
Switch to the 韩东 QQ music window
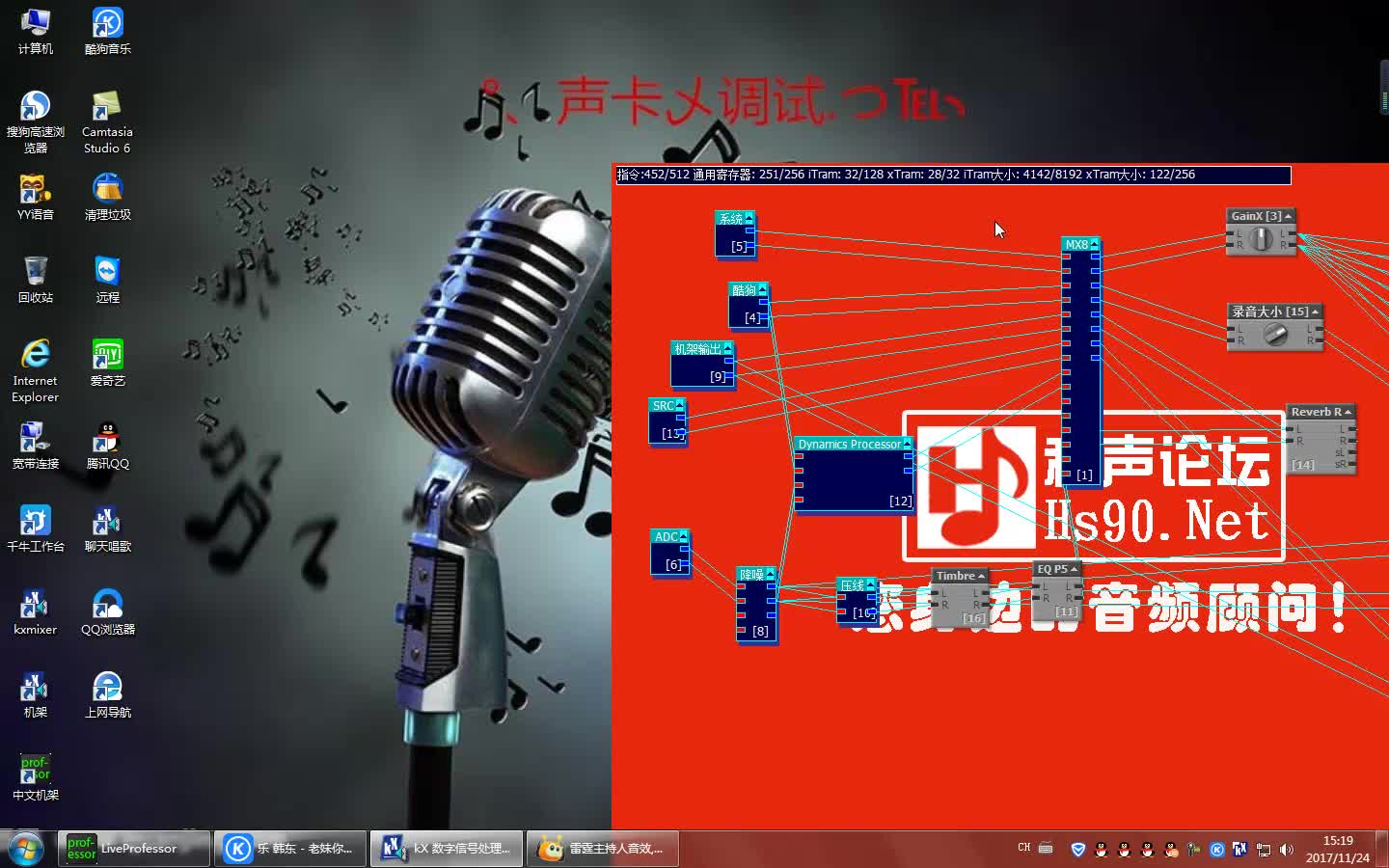click(x=289, y=849)
